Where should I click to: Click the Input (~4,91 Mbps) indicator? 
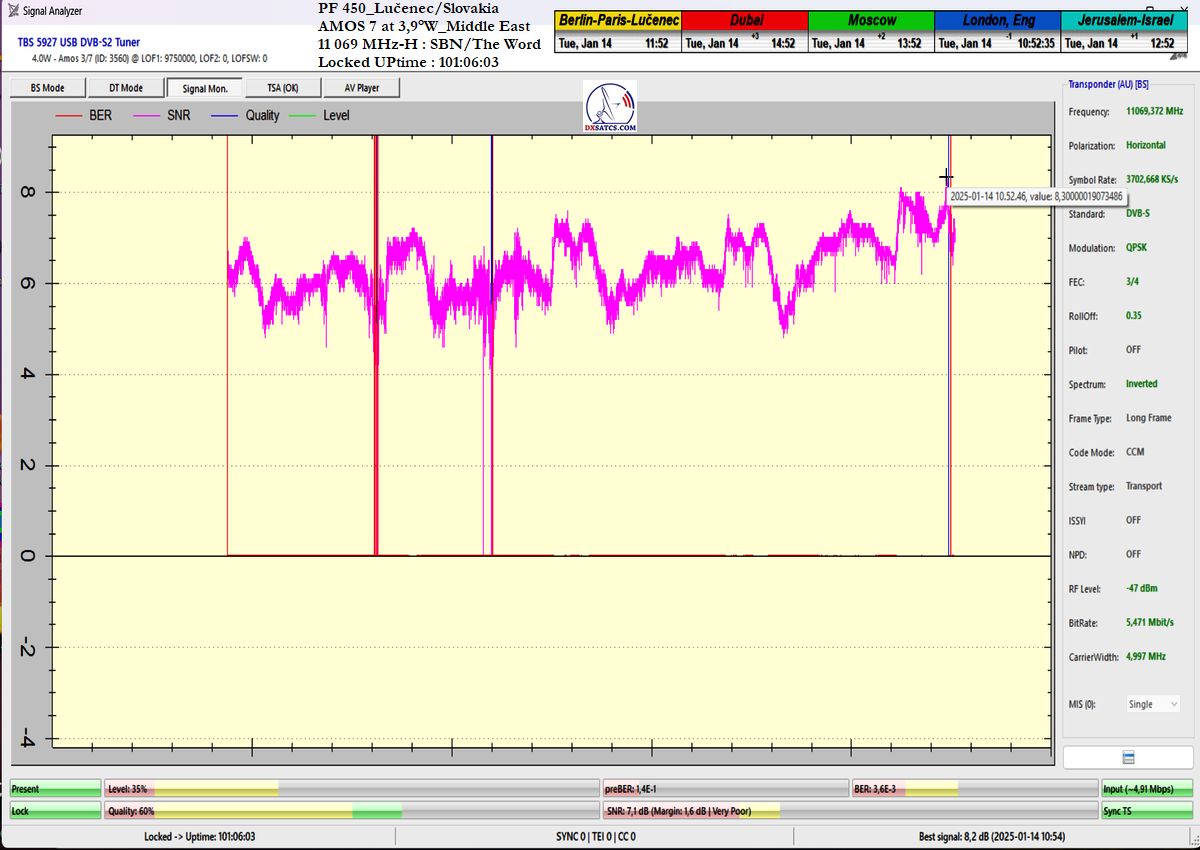coord(1147,789)
